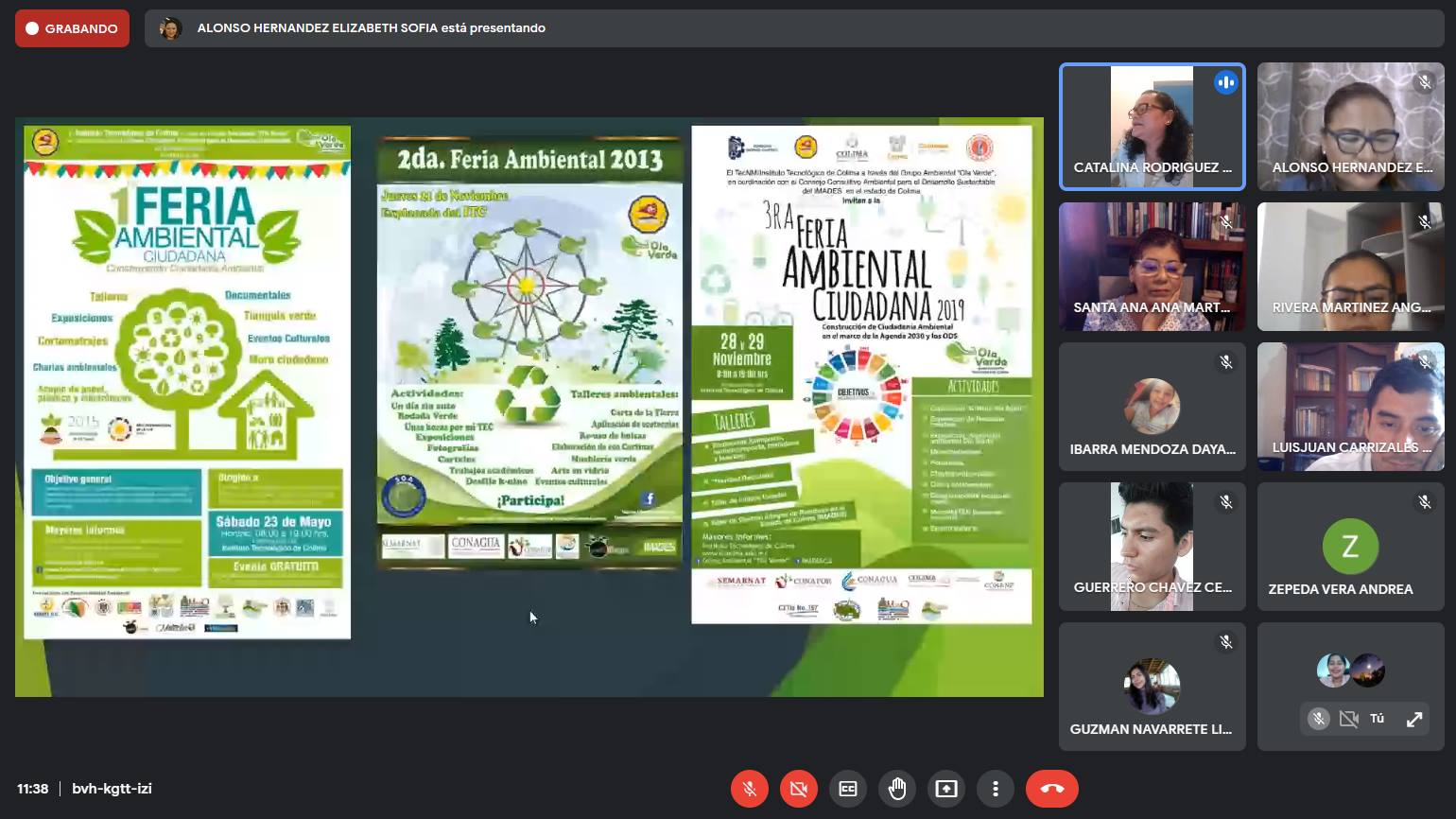Click speaking indicator on Catalina's tile
The image size is (1456, 819).
[x=1226, y=82]
